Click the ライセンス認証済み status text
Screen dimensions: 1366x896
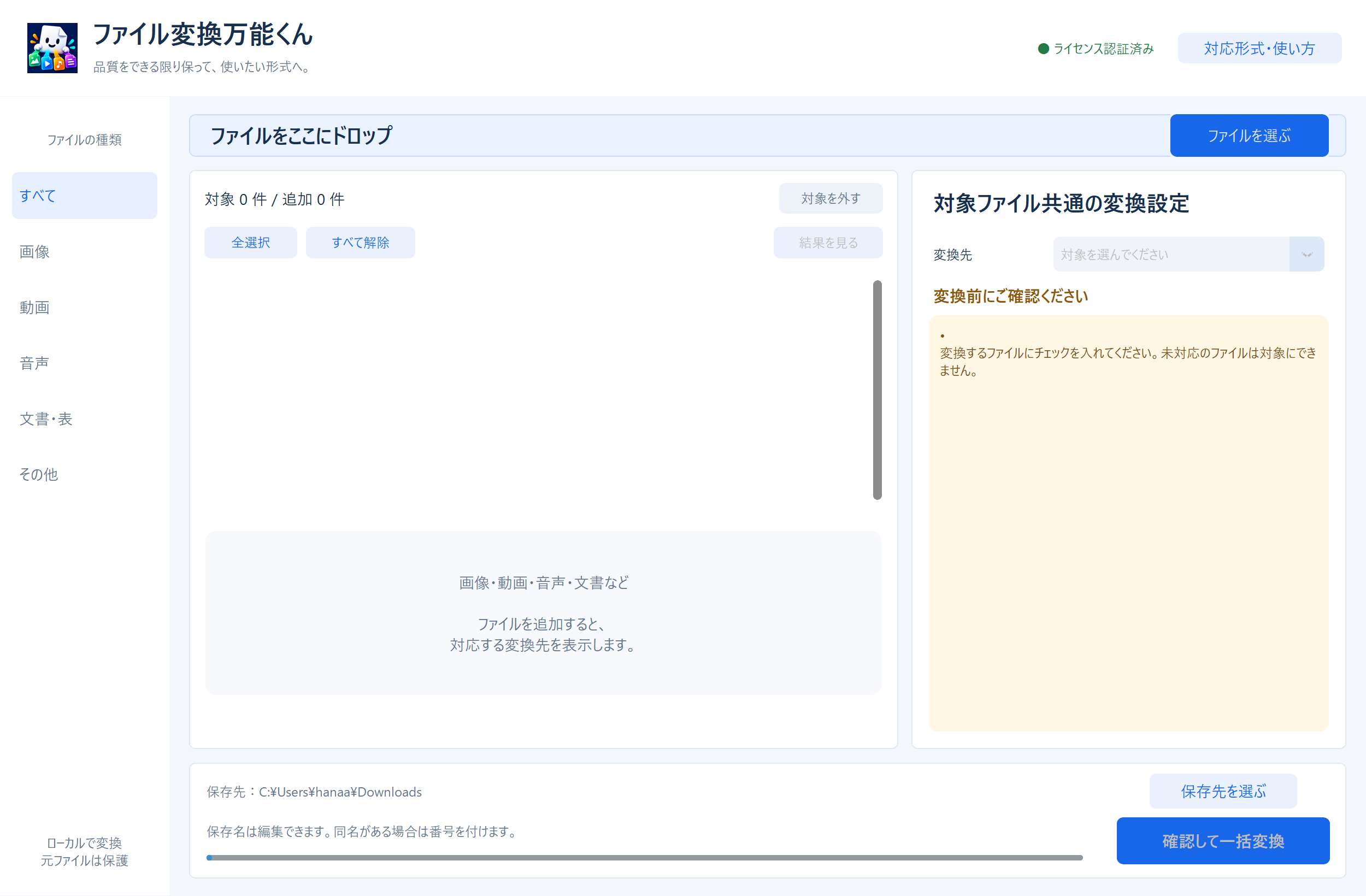click(1104, 49)
